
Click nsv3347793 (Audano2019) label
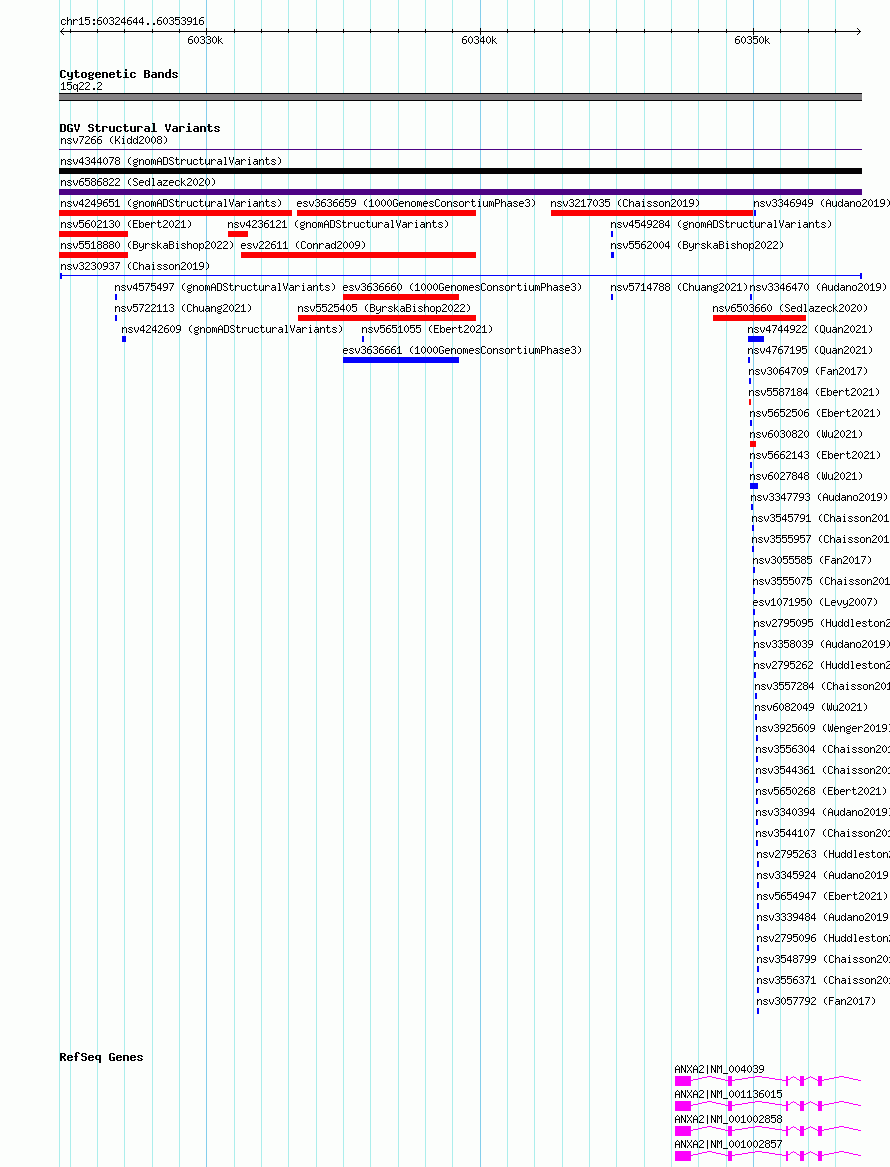(x=819, y=496)
